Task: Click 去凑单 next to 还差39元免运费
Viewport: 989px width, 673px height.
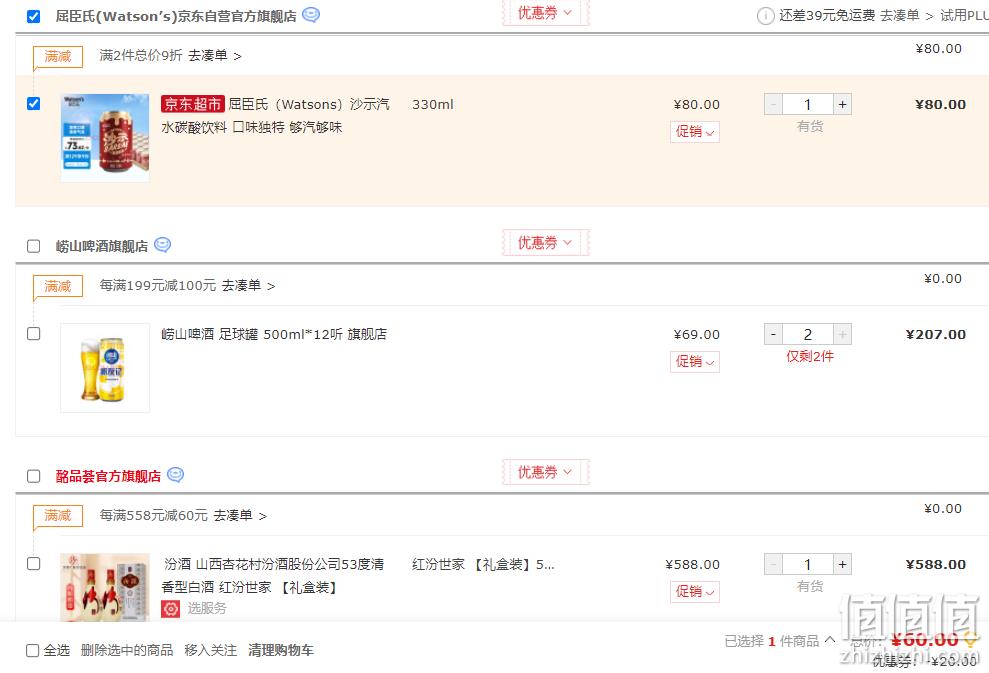Action: click(906, 16)
